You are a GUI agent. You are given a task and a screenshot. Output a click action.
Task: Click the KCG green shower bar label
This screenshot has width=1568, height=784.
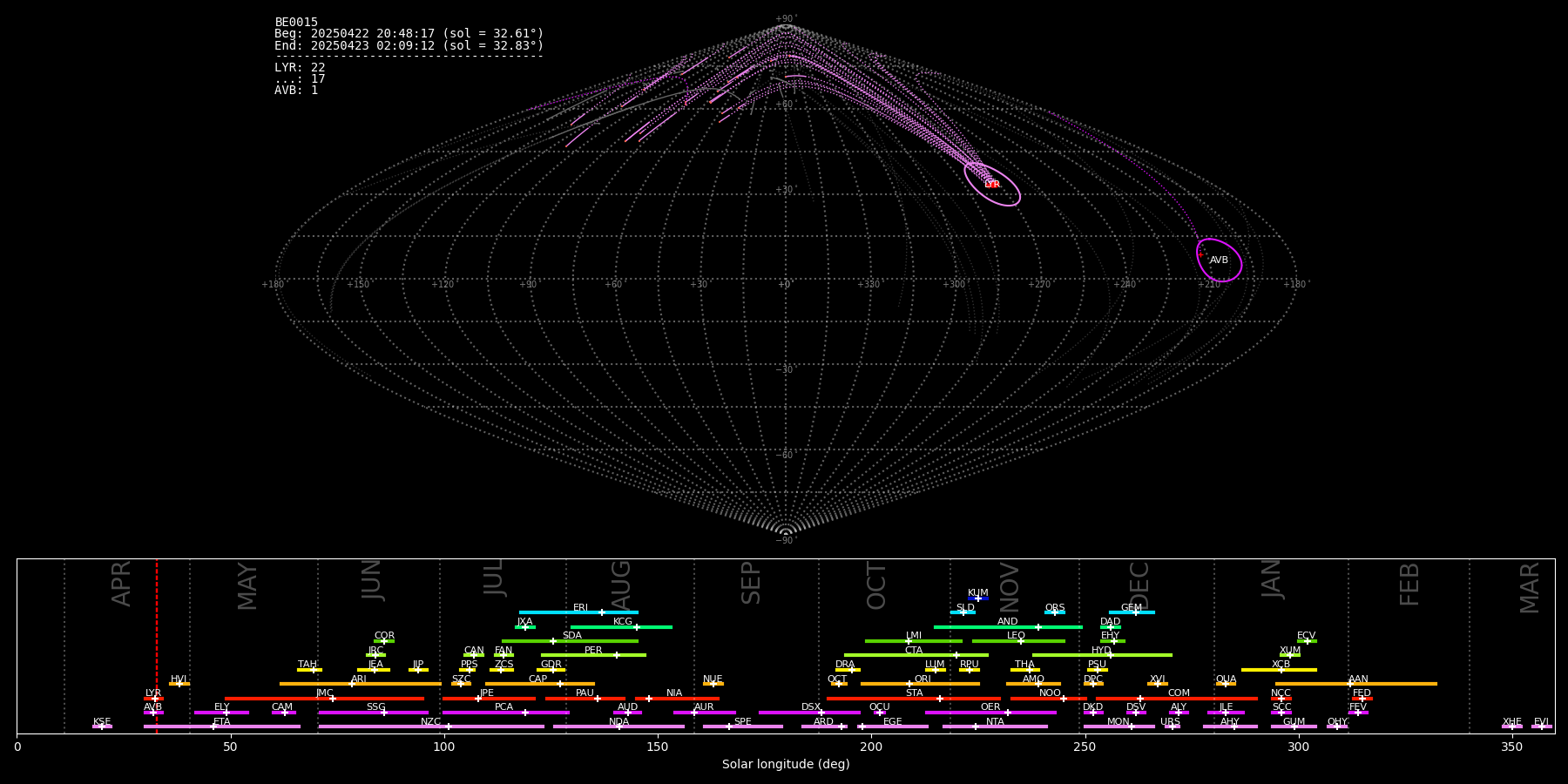pyautogui.click(x=622, y=622)
